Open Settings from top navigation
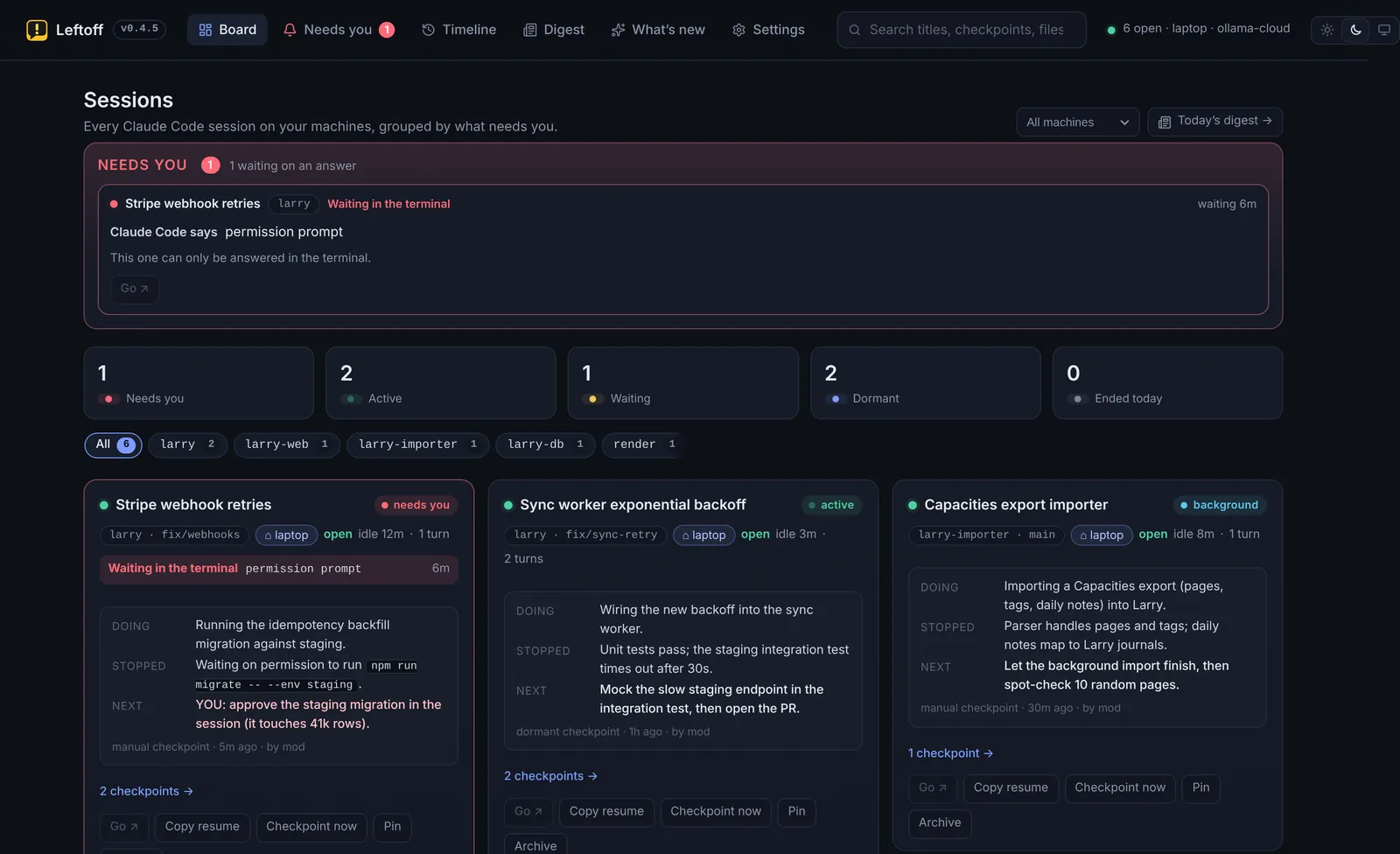 768,30
